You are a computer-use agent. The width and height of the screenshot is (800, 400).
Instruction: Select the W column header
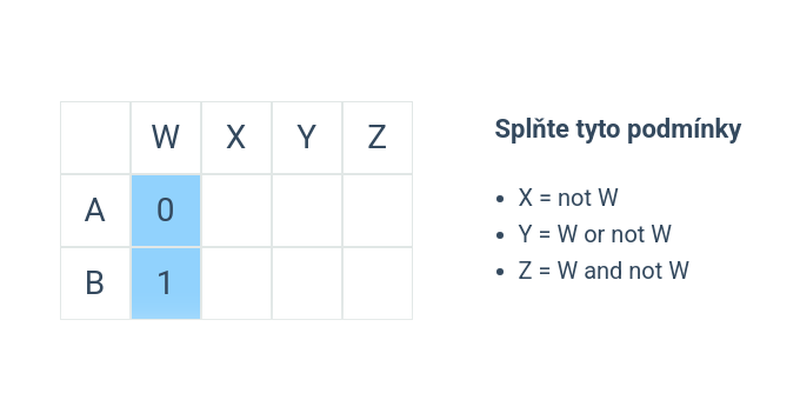pyautogui.click(x=166, y=137)
